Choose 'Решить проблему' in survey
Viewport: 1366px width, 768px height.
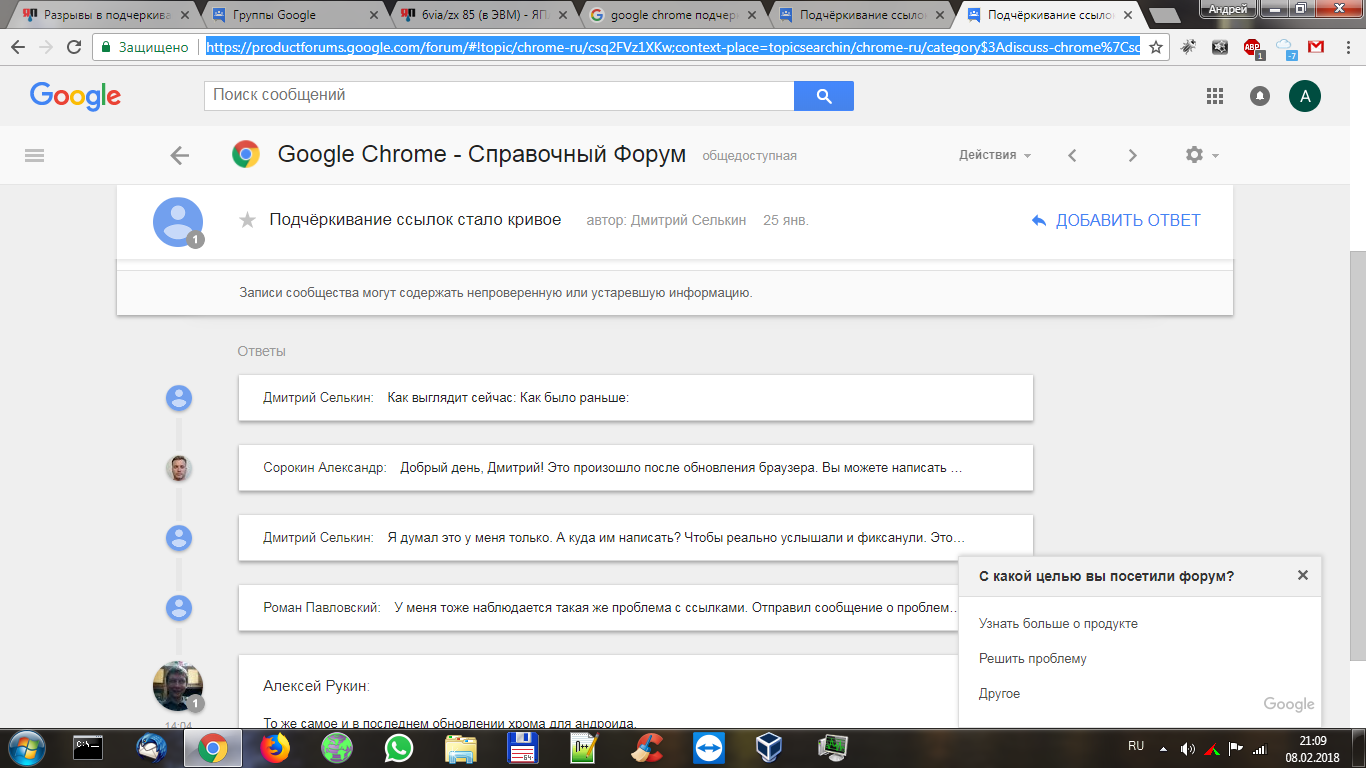click(x=1033, y=659)
